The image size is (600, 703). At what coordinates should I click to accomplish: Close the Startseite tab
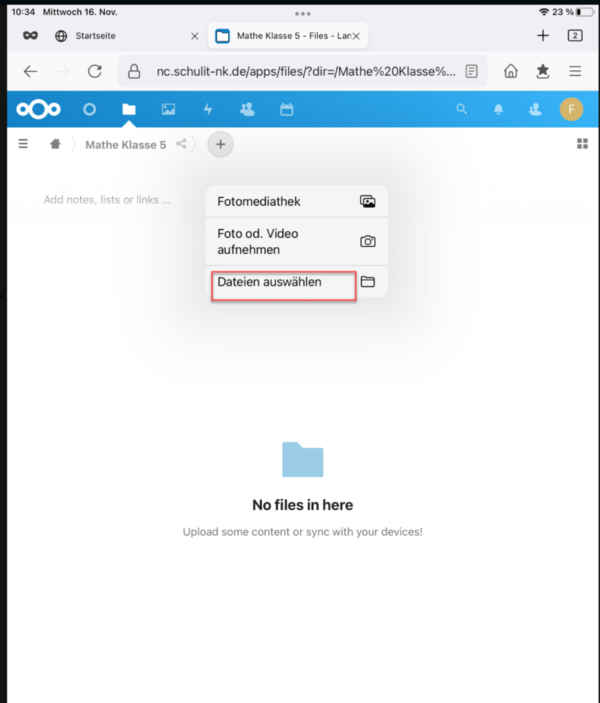pos(195,36)
